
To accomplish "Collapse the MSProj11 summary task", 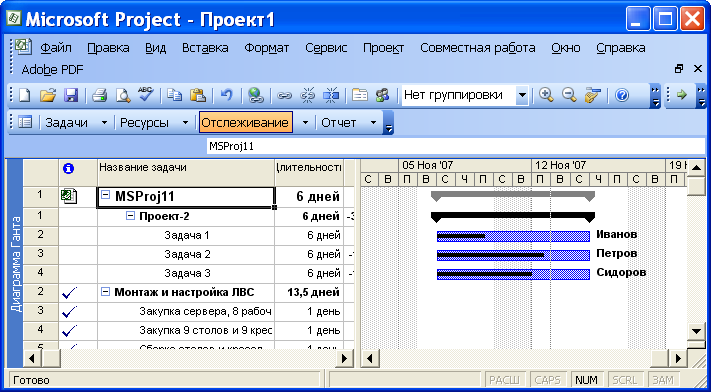I will [105, 196].
